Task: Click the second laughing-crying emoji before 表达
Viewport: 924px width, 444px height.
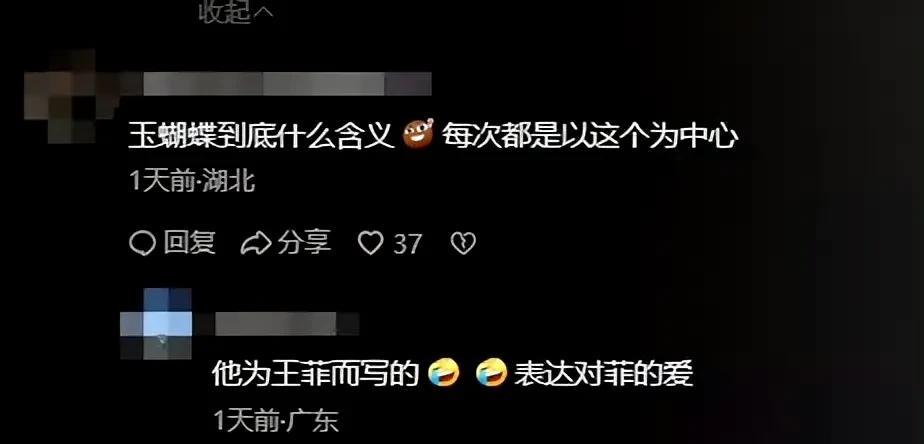Action: 491,373
